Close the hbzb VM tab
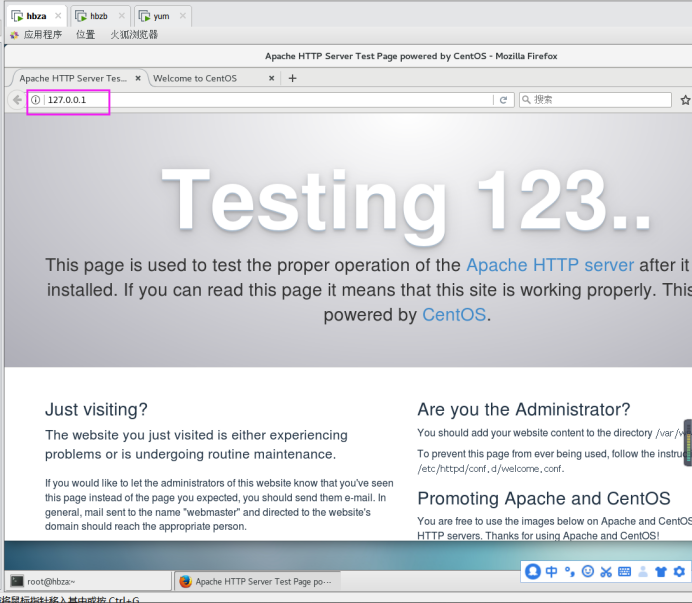692x603 pixels. pyautogui.click(x=121, y=16)
